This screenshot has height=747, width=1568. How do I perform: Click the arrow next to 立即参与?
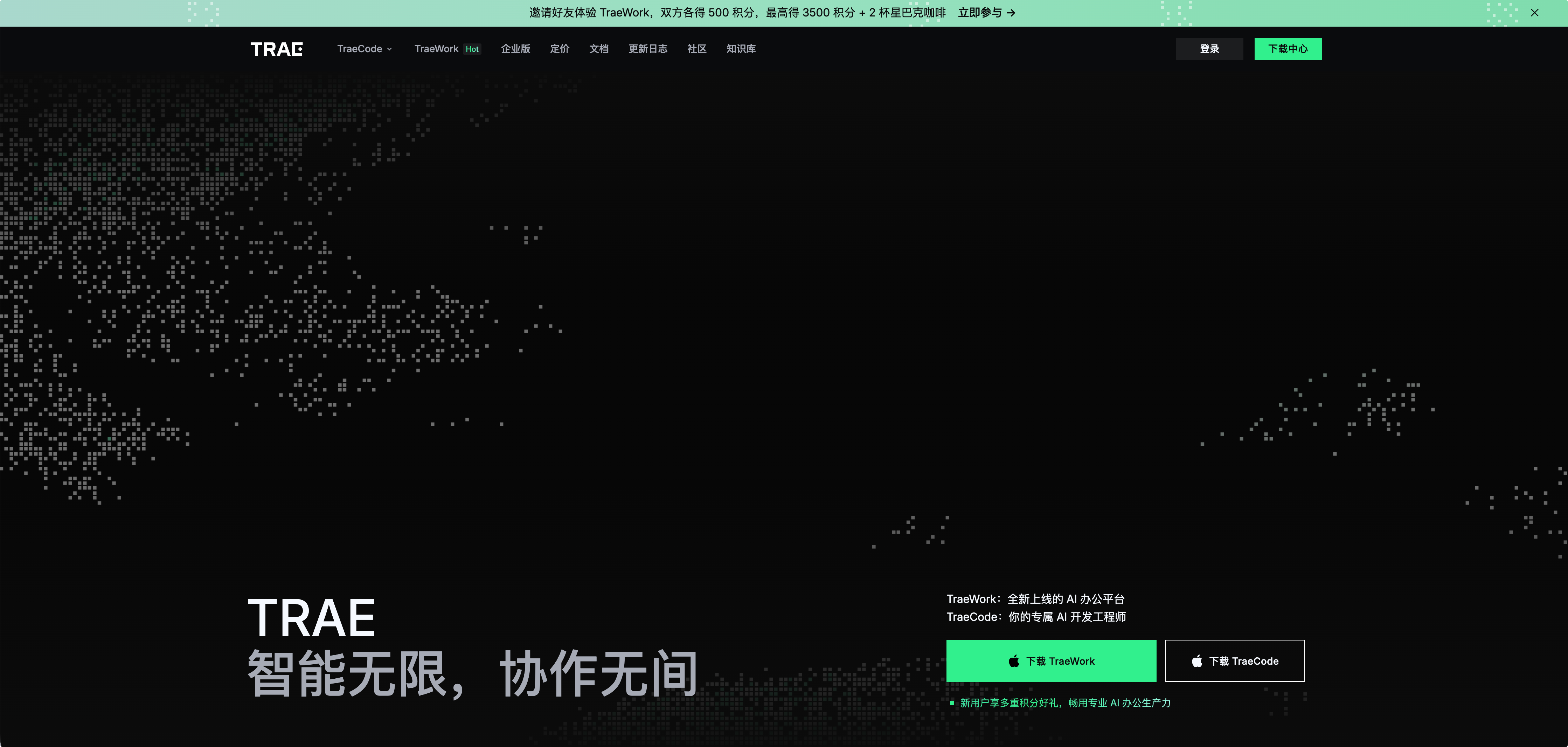tap(1011, 13)
